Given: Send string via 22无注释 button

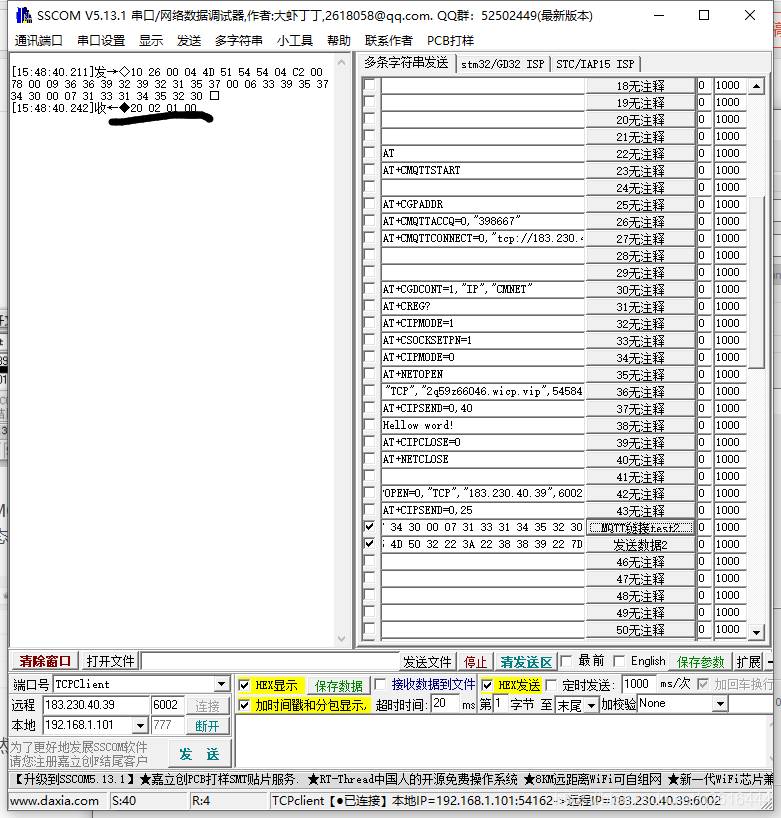Looking at the screenshot, I should point(640,153).
